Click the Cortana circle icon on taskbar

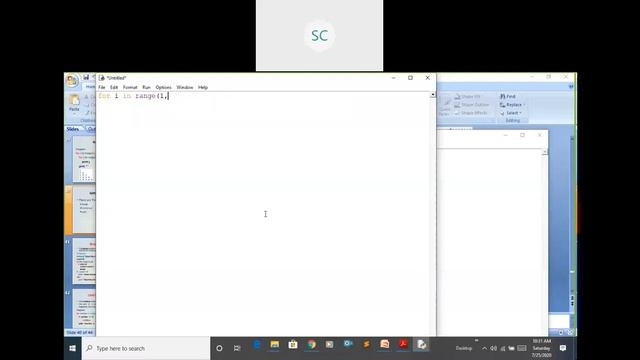click(219, 348)
